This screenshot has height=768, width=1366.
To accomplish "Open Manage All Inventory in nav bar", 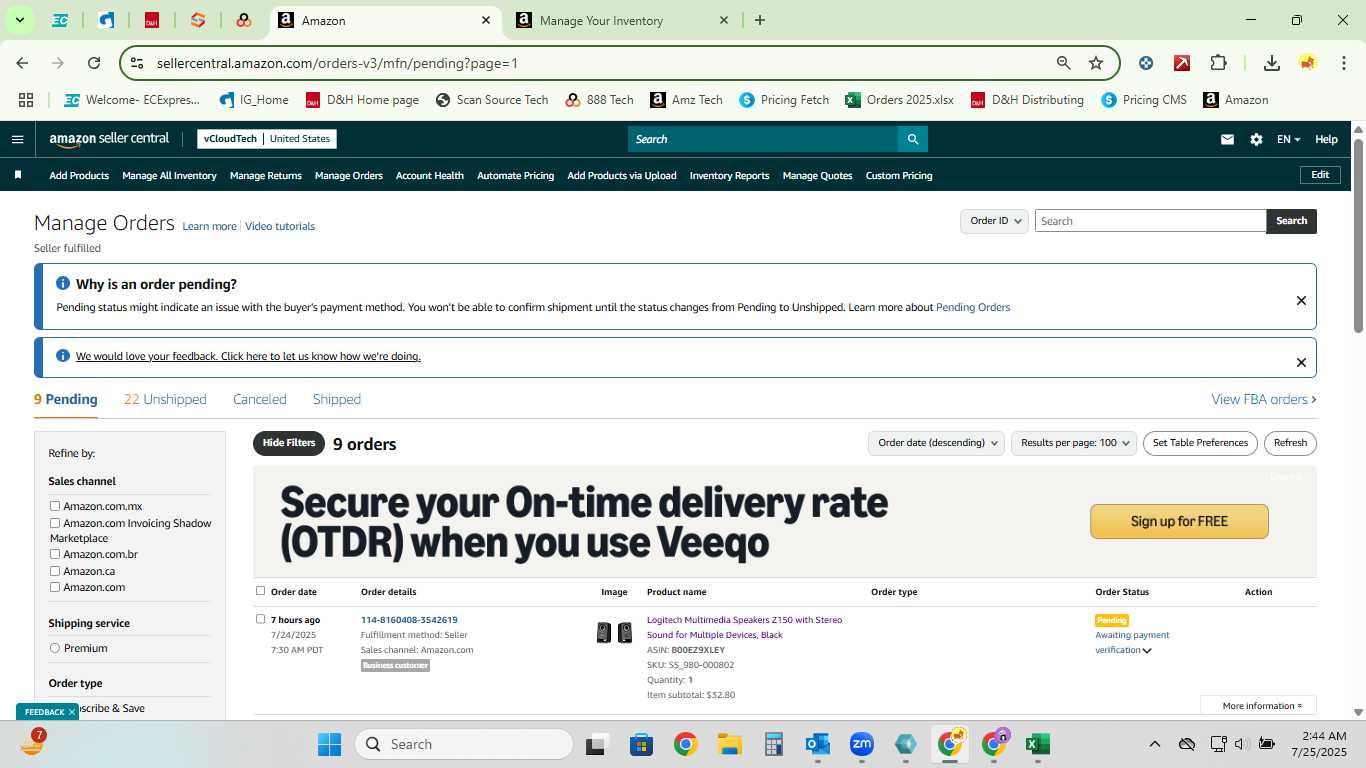I will (169, 175).
